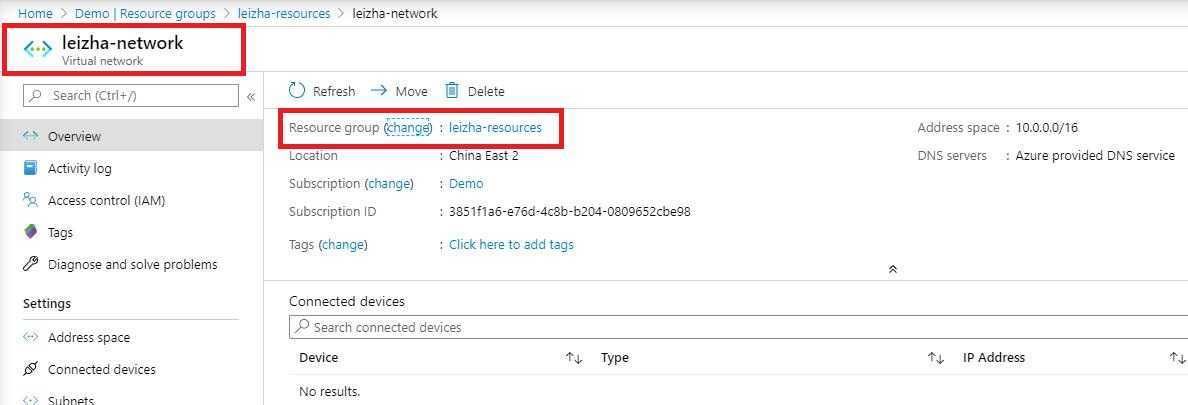The height and width of the screenshot is (405, 1188).
Task: Click the Delete trash can icon
Action: [x=452, y=91]
